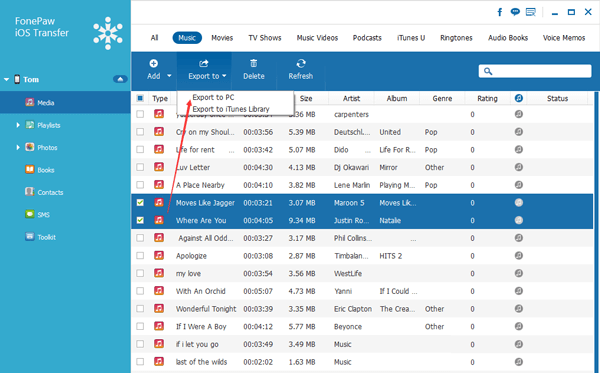Click the Delete trash icon
The width and height of the screenshot is (600, 373).
click(254, 63)
